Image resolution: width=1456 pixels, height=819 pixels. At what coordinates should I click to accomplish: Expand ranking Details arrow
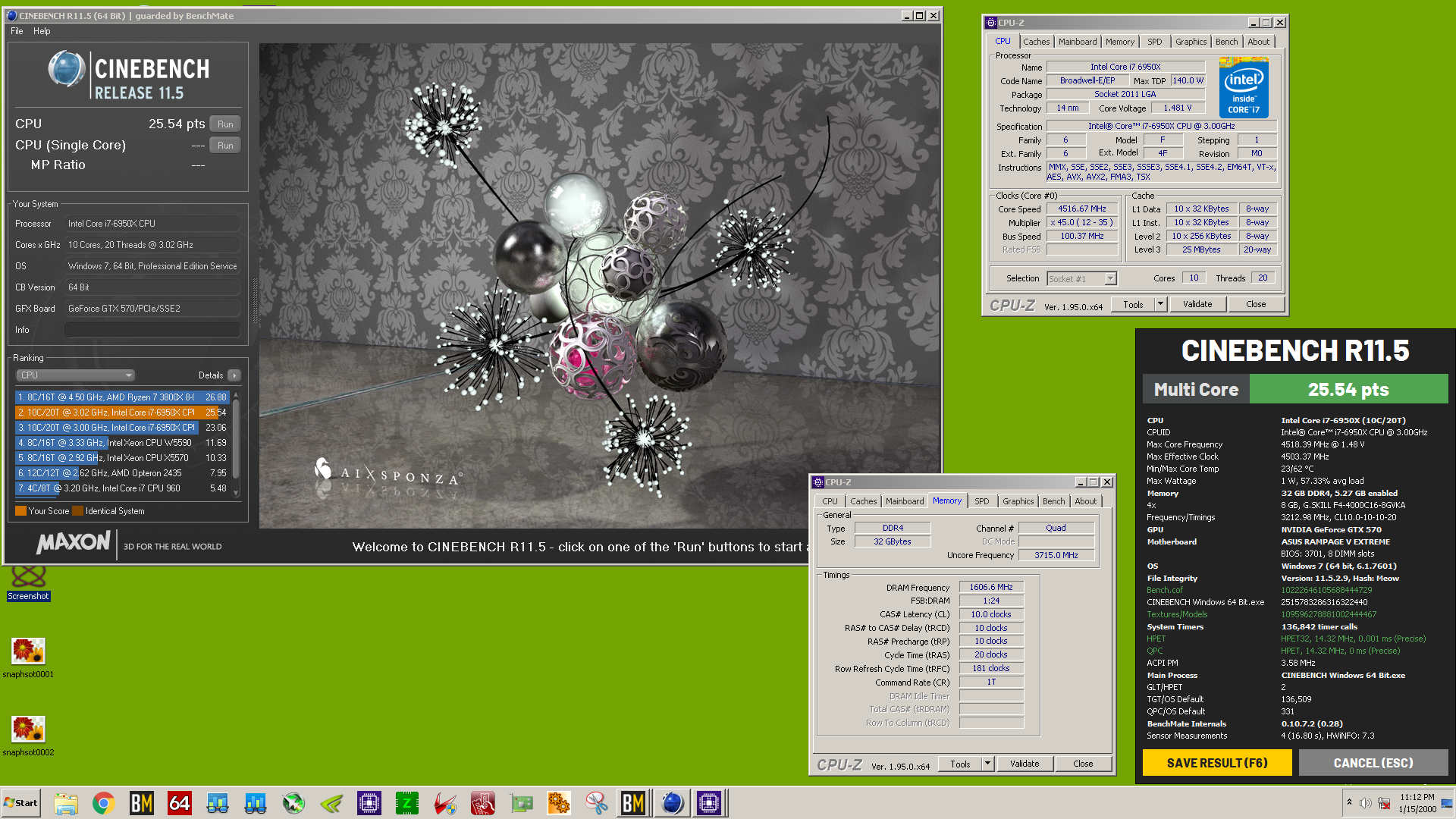click(234, 375)
